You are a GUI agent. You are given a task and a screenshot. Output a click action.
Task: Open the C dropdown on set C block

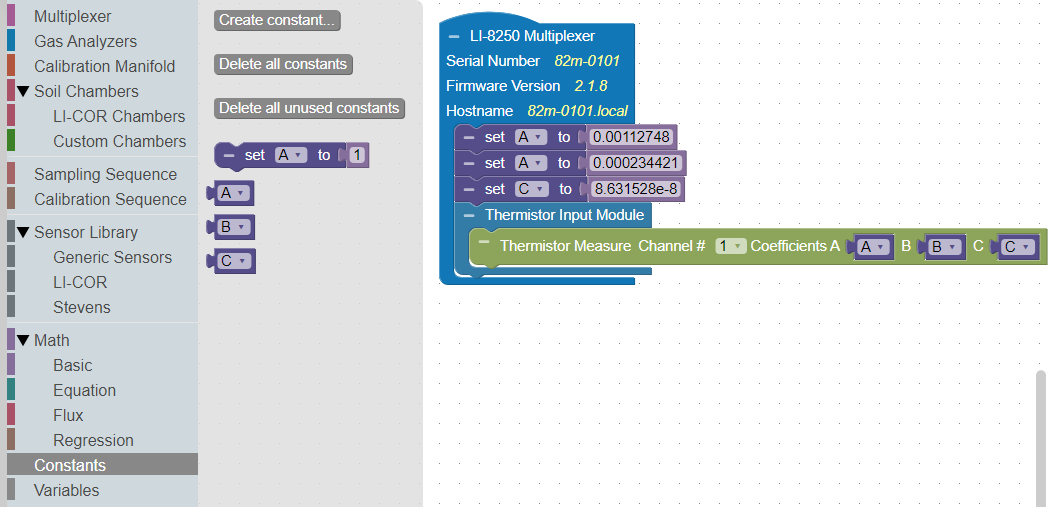531,189
